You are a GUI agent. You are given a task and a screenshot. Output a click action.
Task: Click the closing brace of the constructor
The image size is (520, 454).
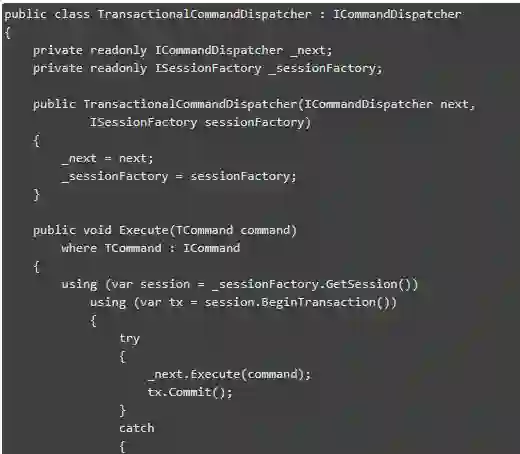[36, 195]
